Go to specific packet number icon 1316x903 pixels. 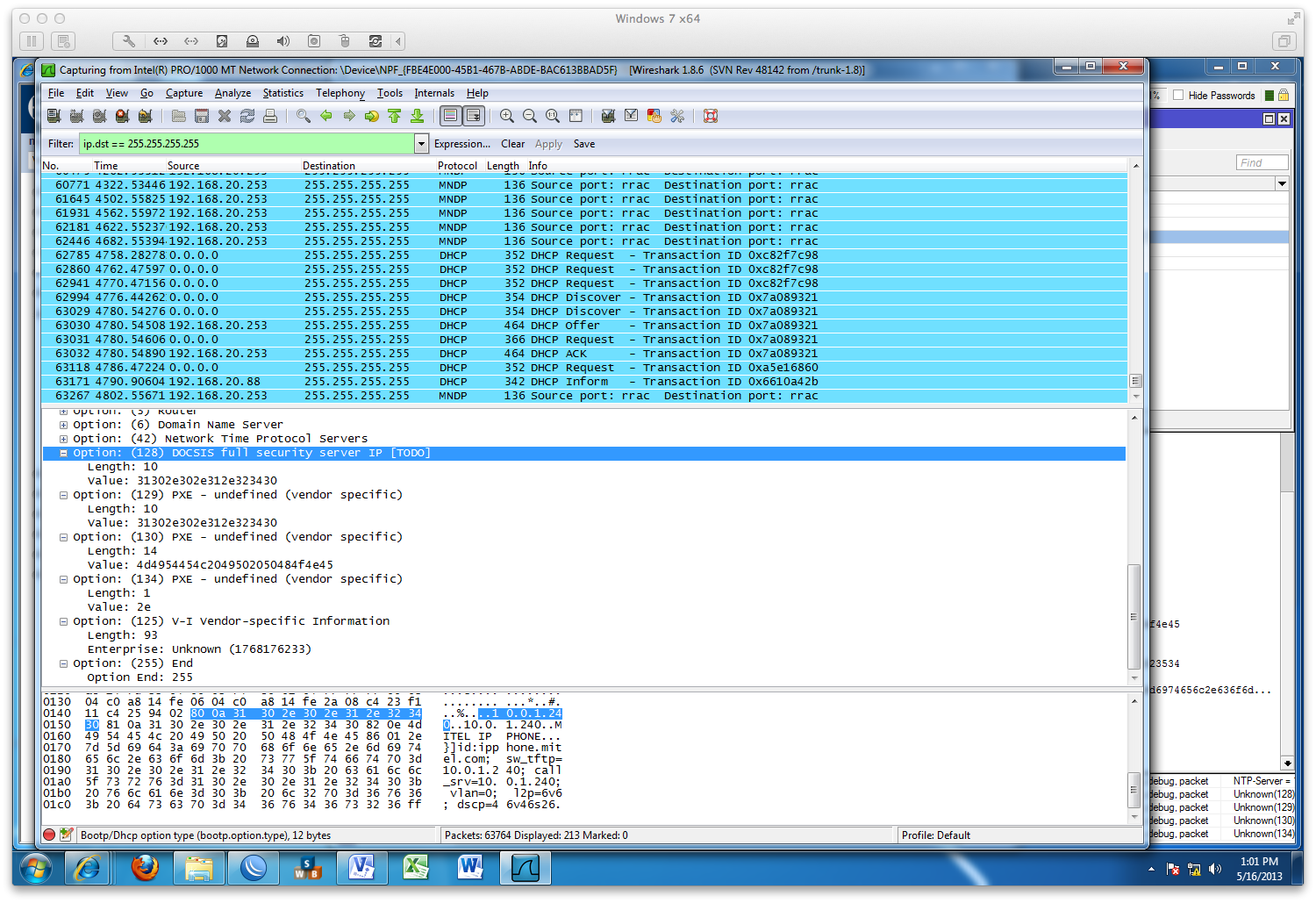coord(371,116)
